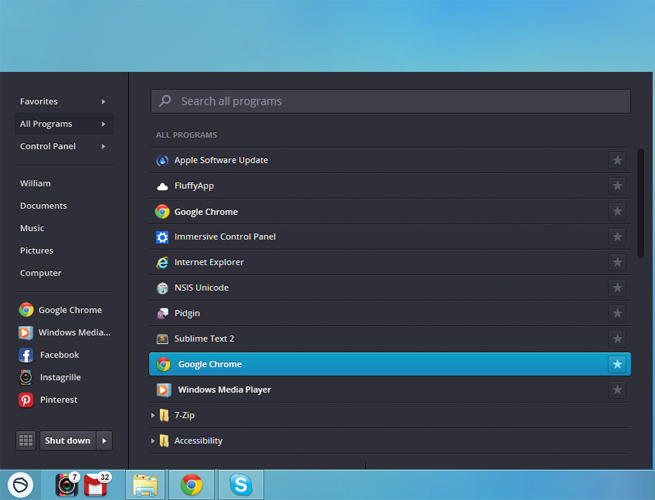The height and width of the screenshot is (500, 655).
Task: Toggle favorite star for Sublime Text 2
Action: pos(617,339)
